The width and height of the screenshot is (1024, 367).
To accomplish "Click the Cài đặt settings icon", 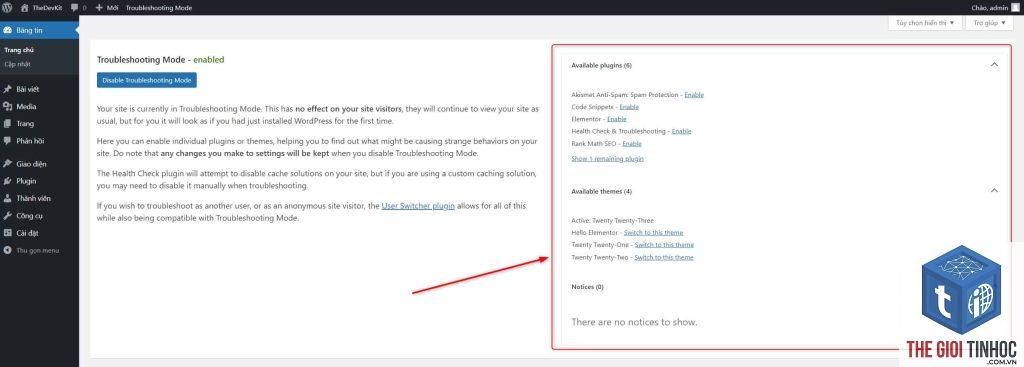I will pyautogui.click(x=7, y=232).
